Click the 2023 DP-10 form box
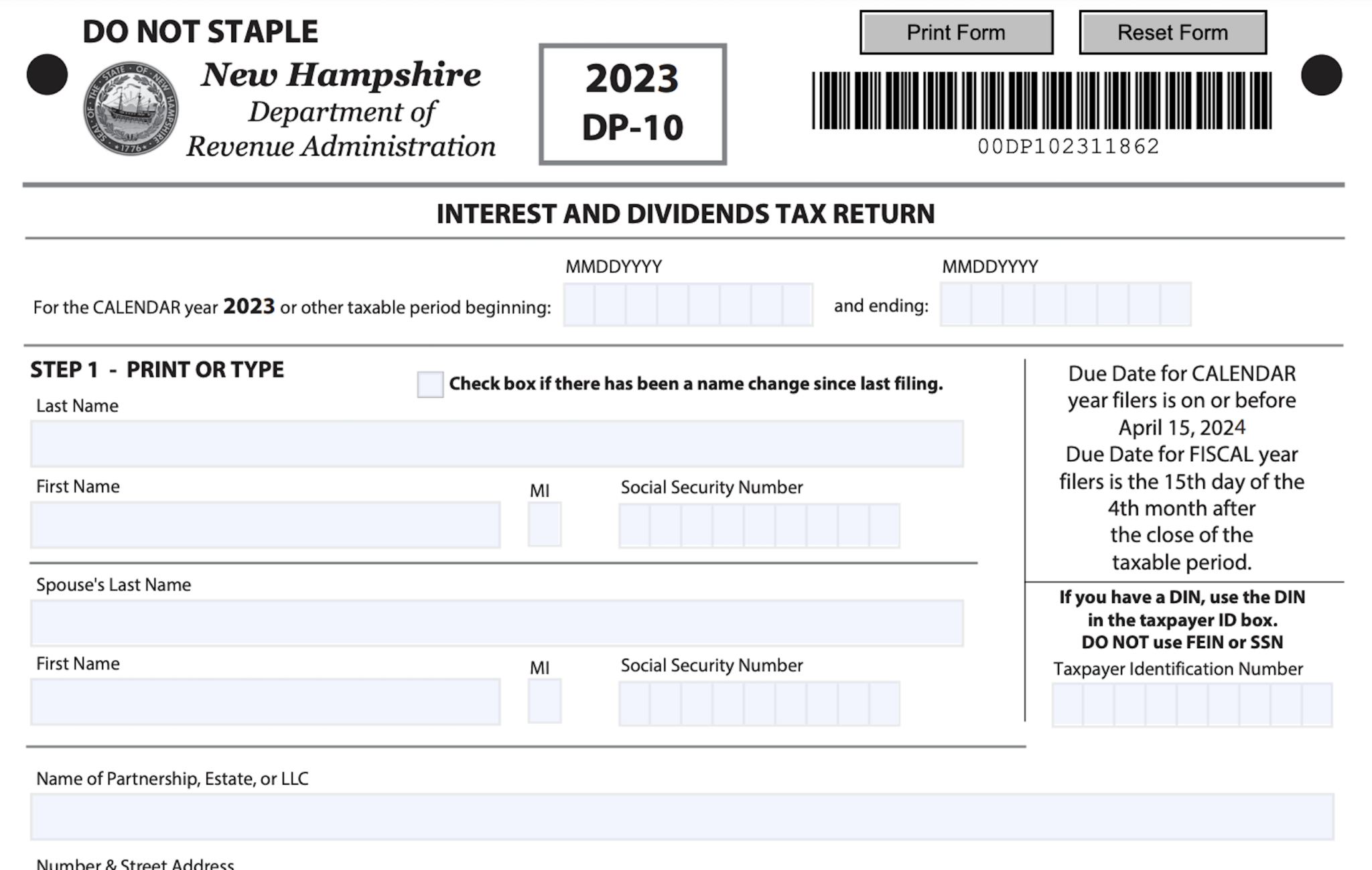This screenshot has width=1372, height=870. [x=631, y=104]
